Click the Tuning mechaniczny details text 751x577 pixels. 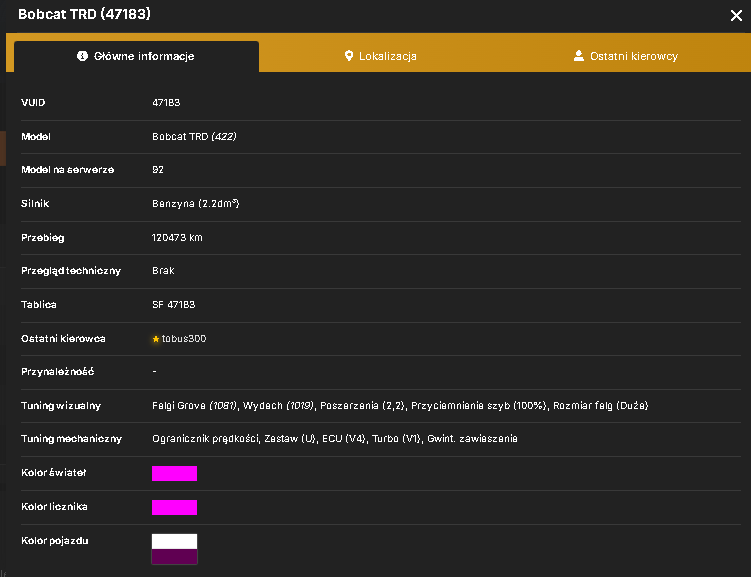pyautogui.click(x=335, y=439)
